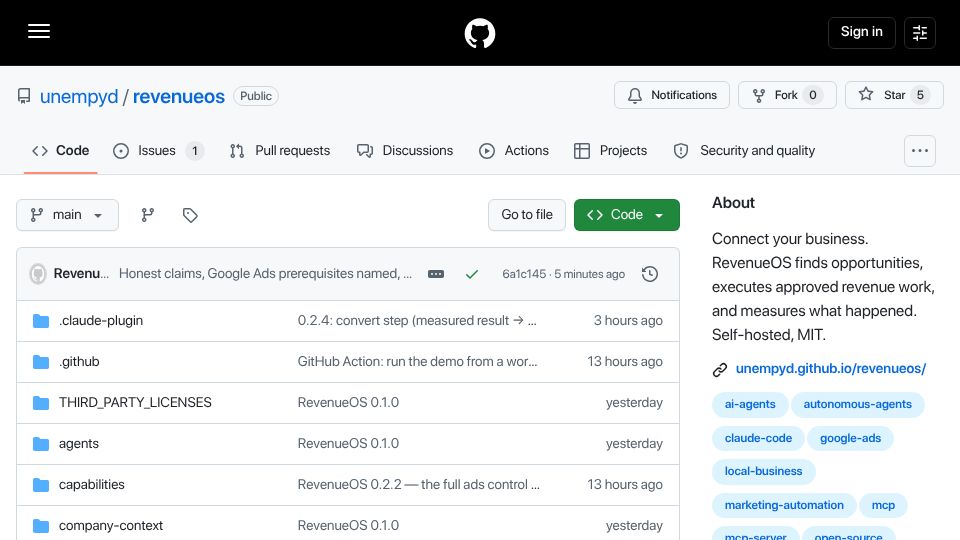Open commit '0.2.4: convert step' message

coord(417,320)
